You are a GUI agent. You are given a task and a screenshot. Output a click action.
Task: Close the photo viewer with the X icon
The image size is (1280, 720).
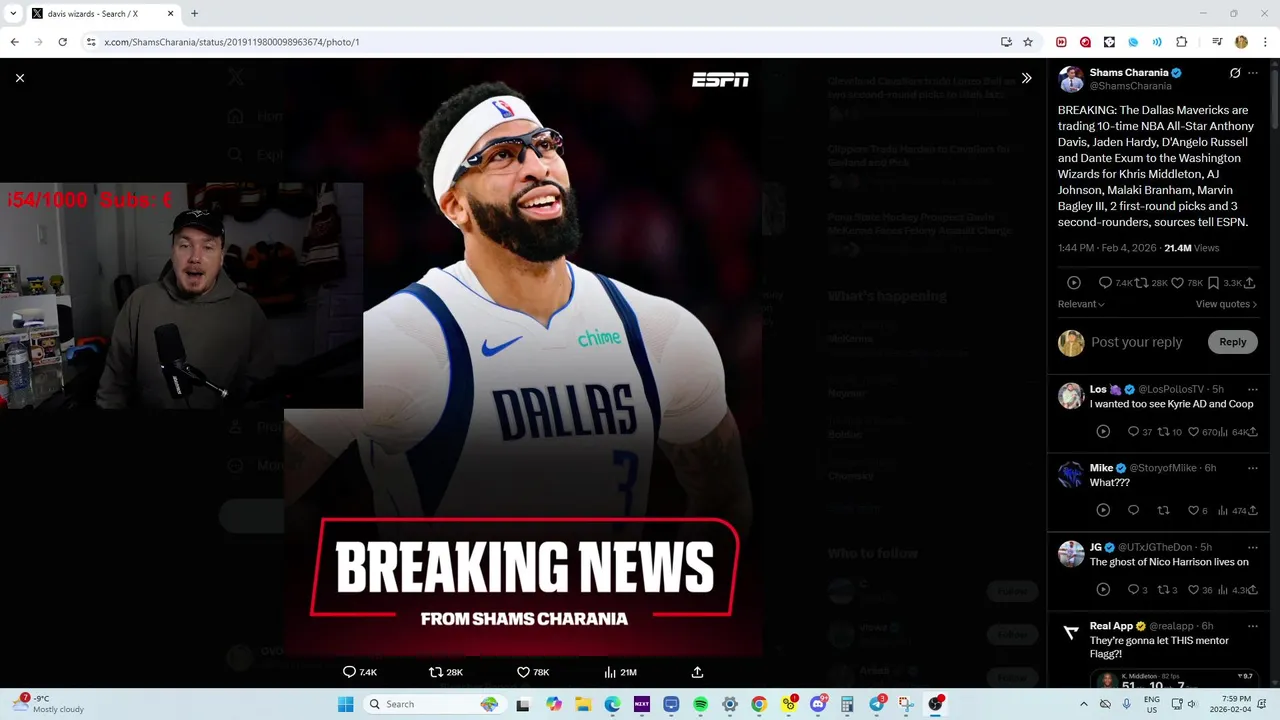(20, 78)
